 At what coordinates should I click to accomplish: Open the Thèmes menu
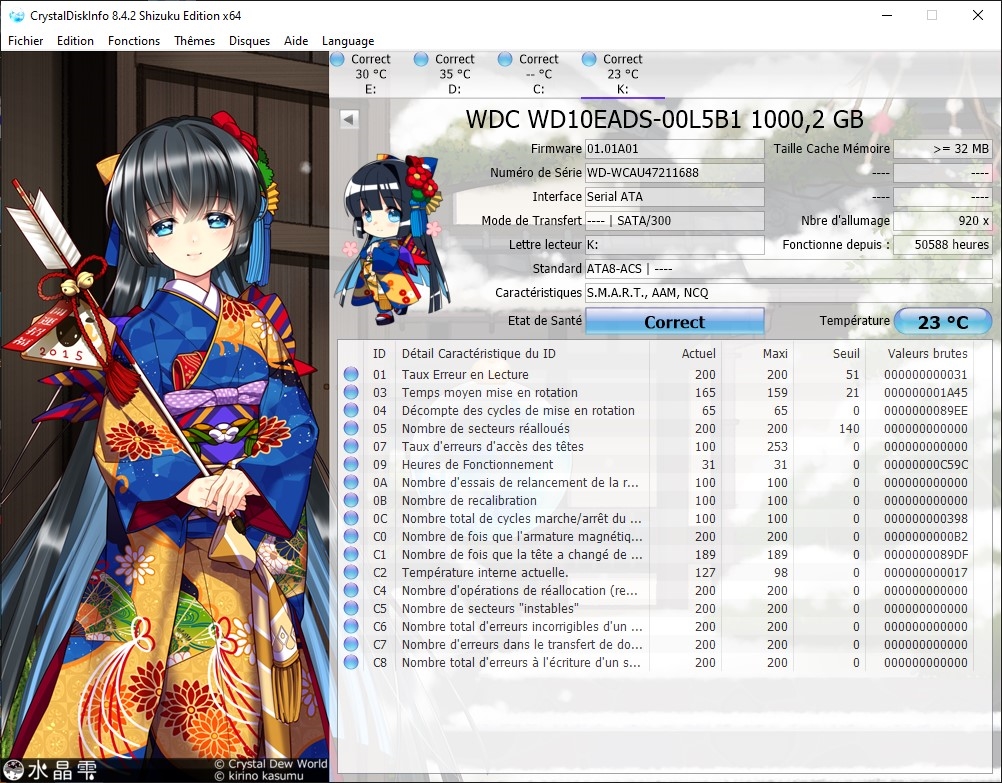point(194,41)
